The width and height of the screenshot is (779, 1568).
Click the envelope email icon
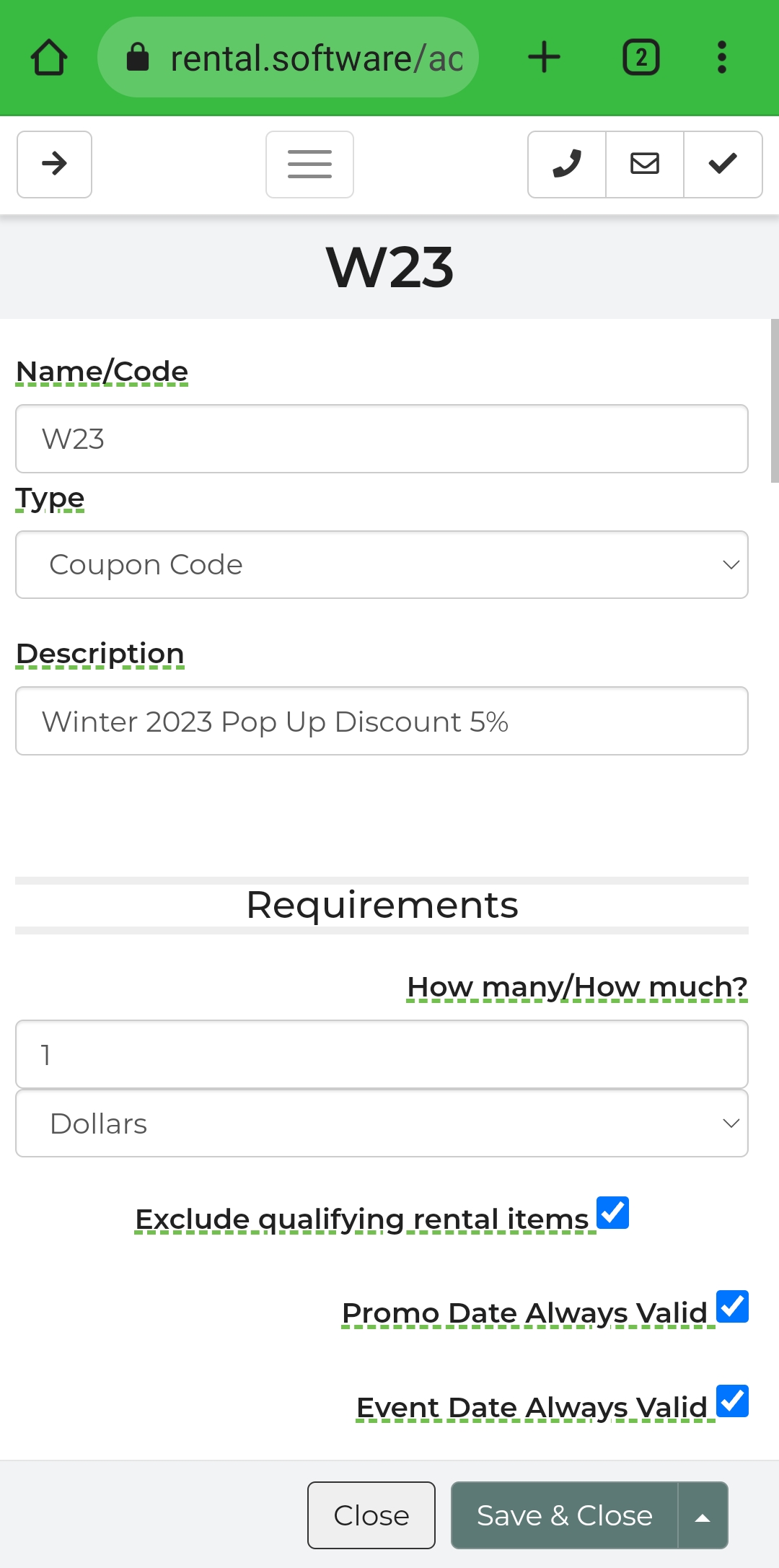pyautogui.click(x=645, y=164)
